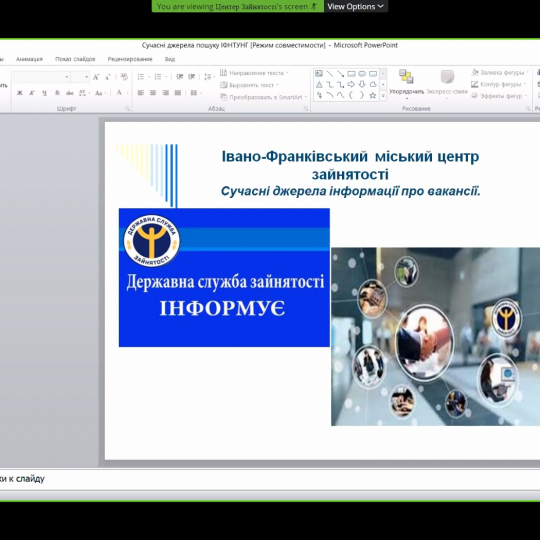Toggle strikethrough (abc) formatting

(70, 93)
